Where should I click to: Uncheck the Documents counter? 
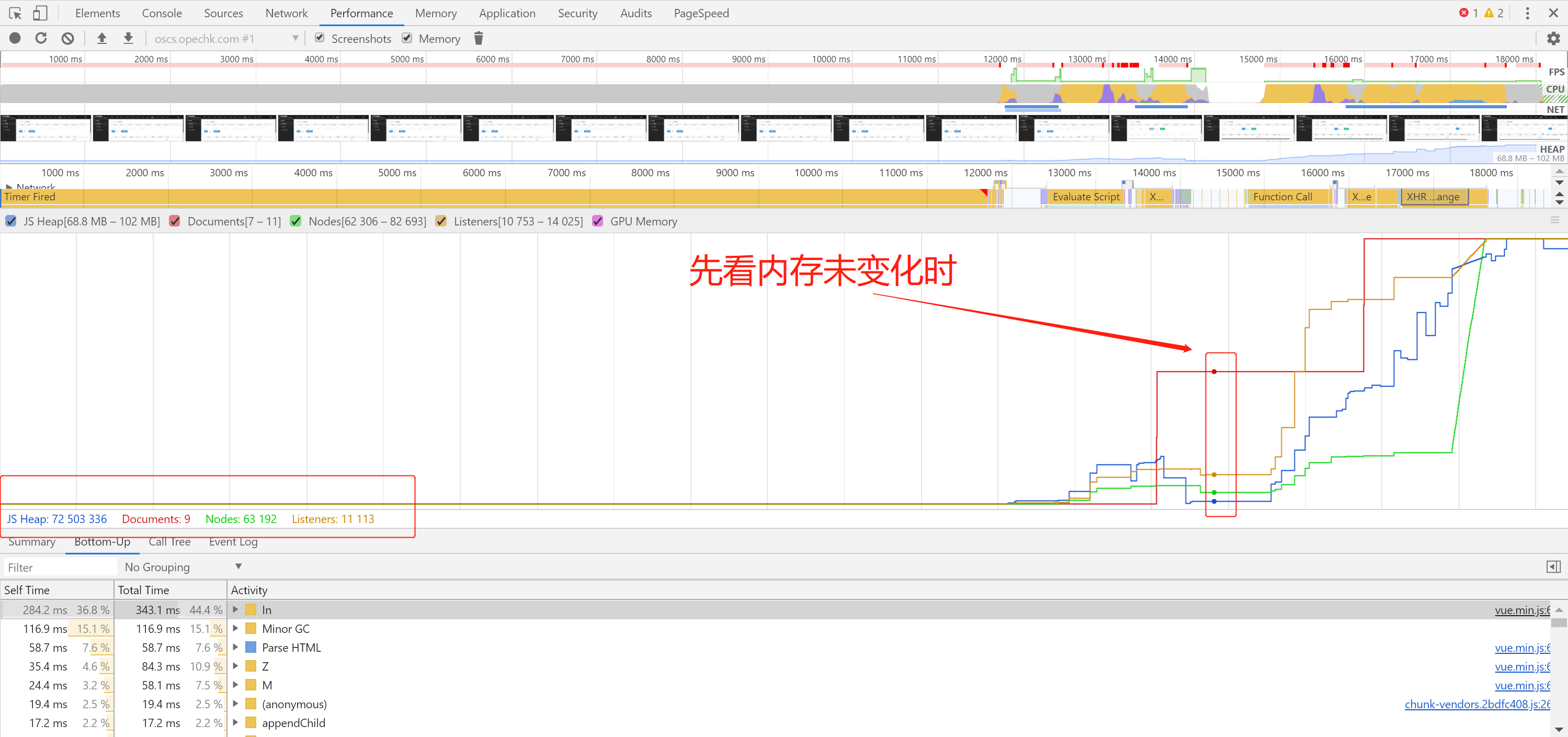(175, 221)
